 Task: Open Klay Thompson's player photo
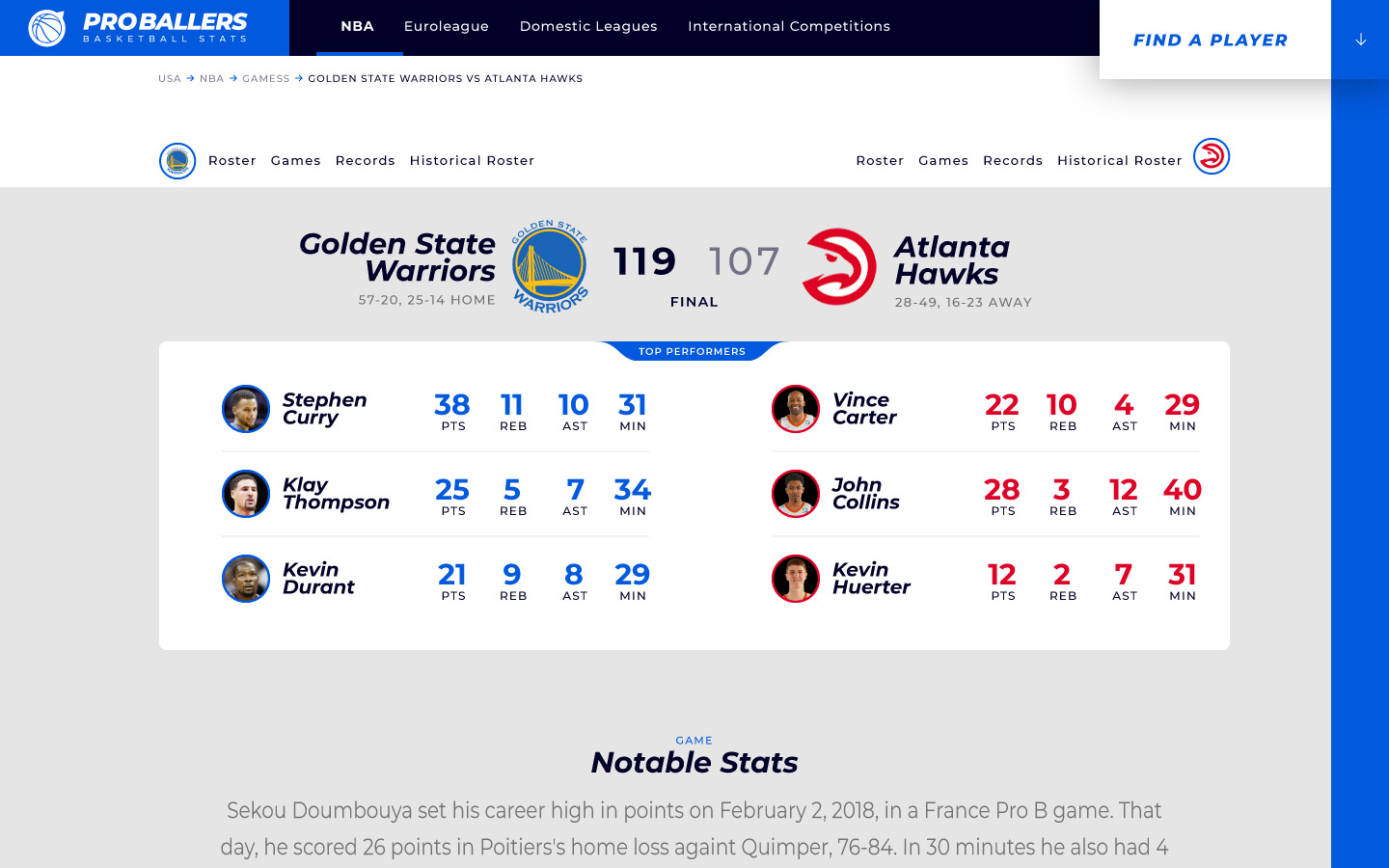click(x=246, y=494)
